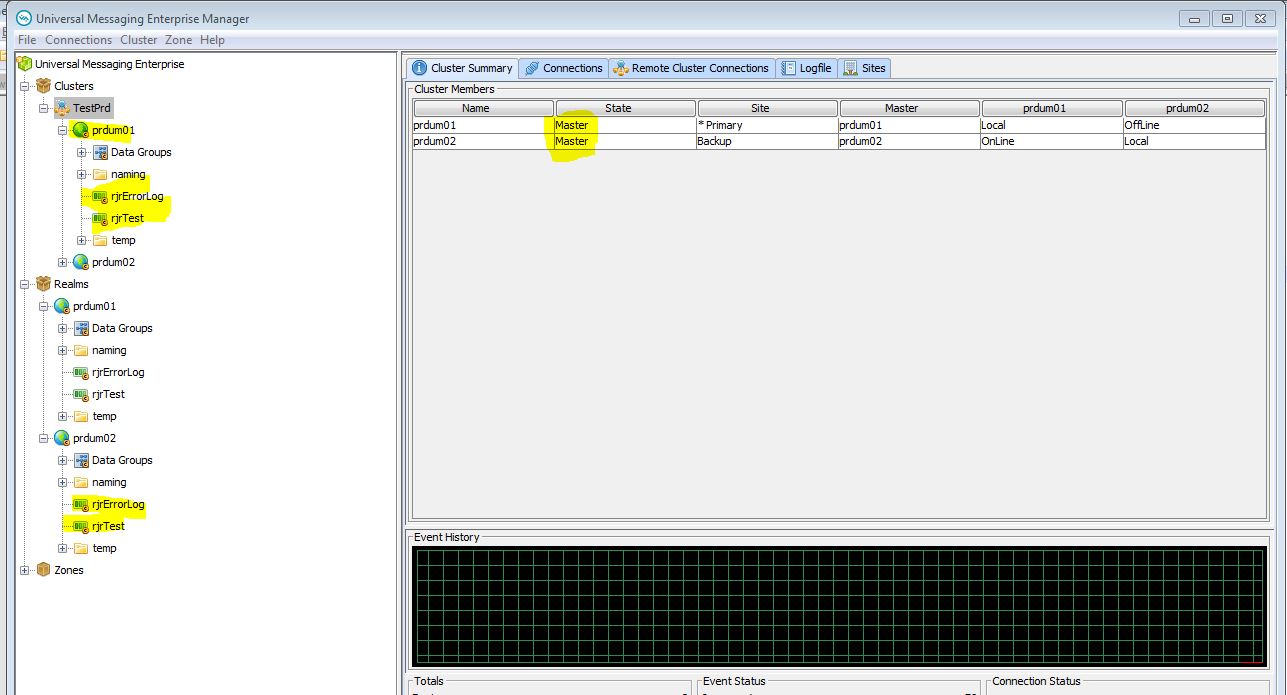1287x695 pixels.
Task: Click the prdum01 column header
Action: coord(1052,108)
